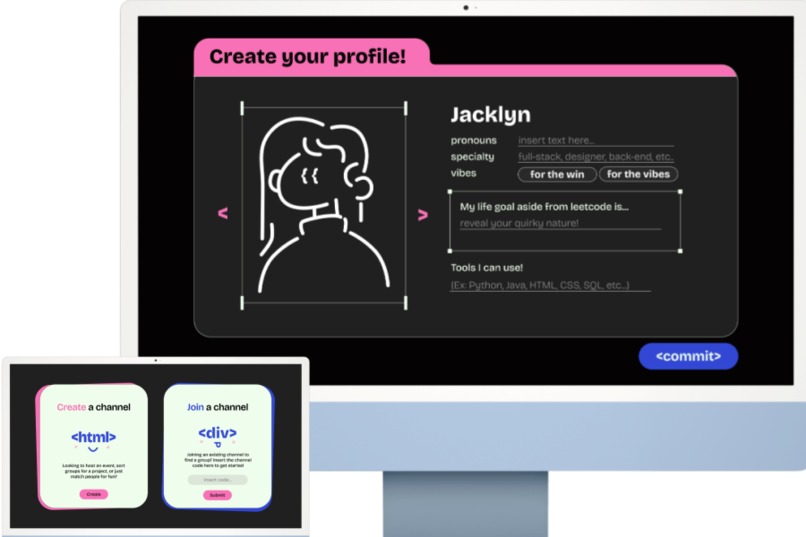
Task: Click the <div> face logo
Action: 217,436
